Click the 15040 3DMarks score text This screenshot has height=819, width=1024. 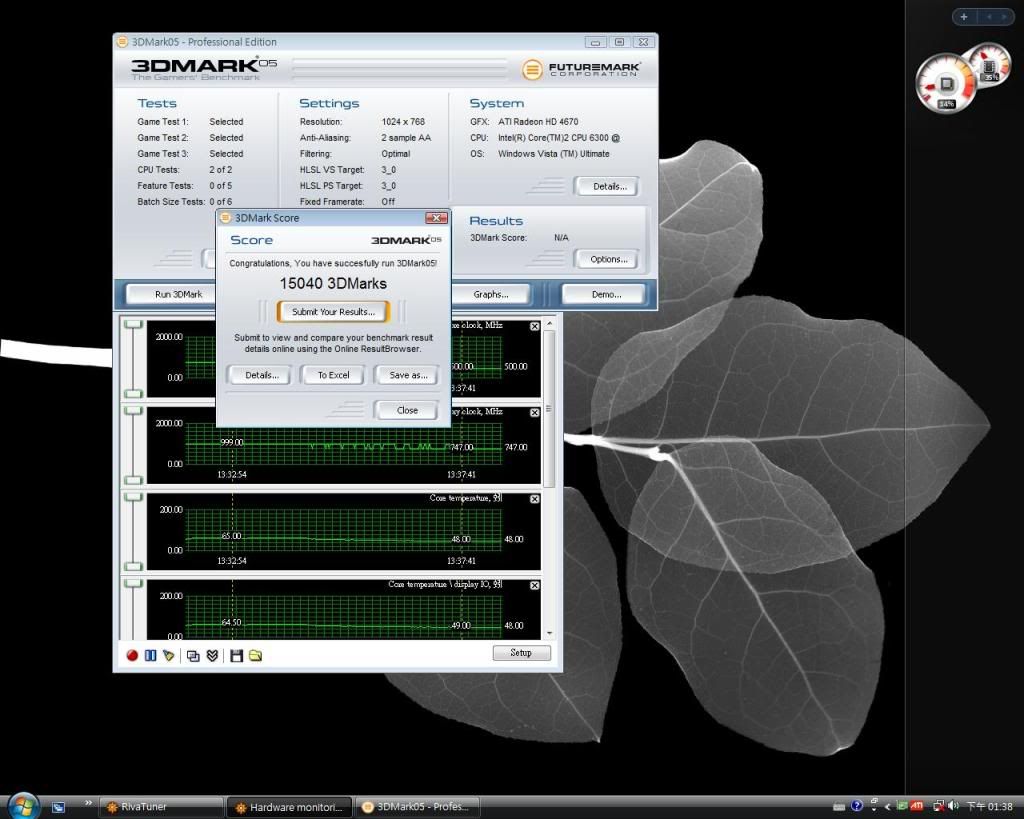pyautogui.click(x=333, y=283)
